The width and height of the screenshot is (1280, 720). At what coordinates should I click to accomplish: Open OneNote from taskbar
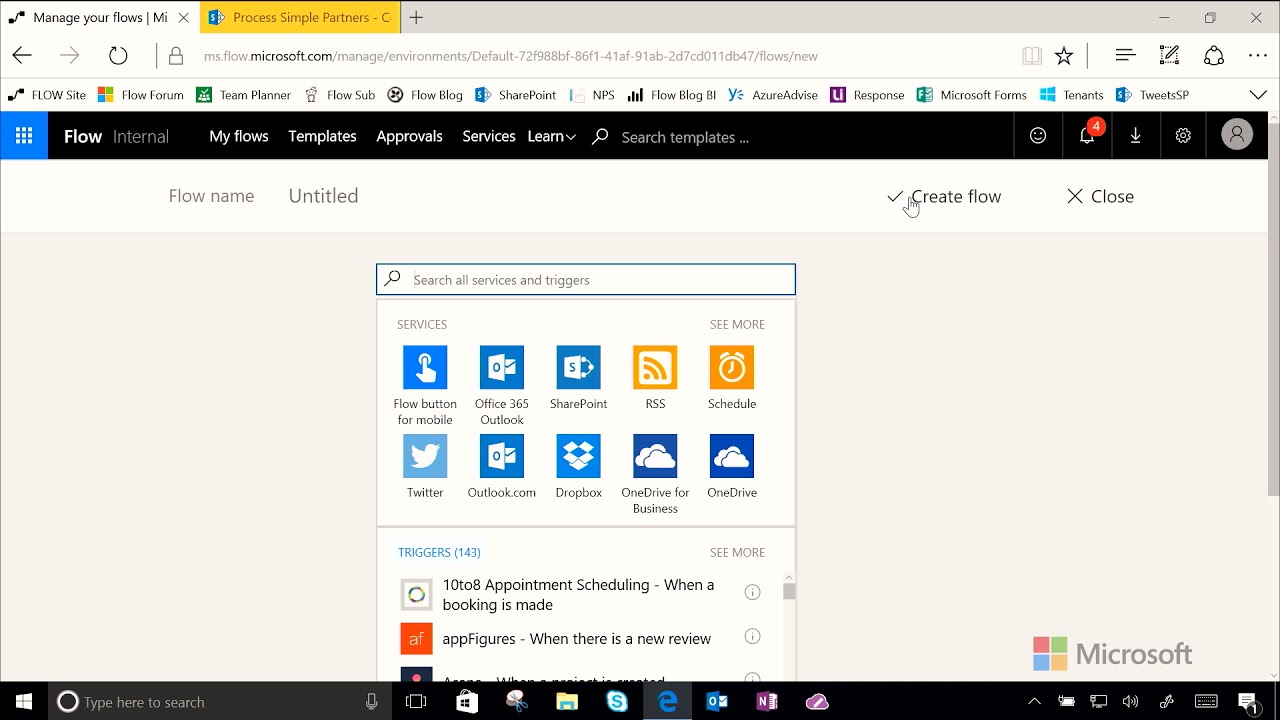767,702
